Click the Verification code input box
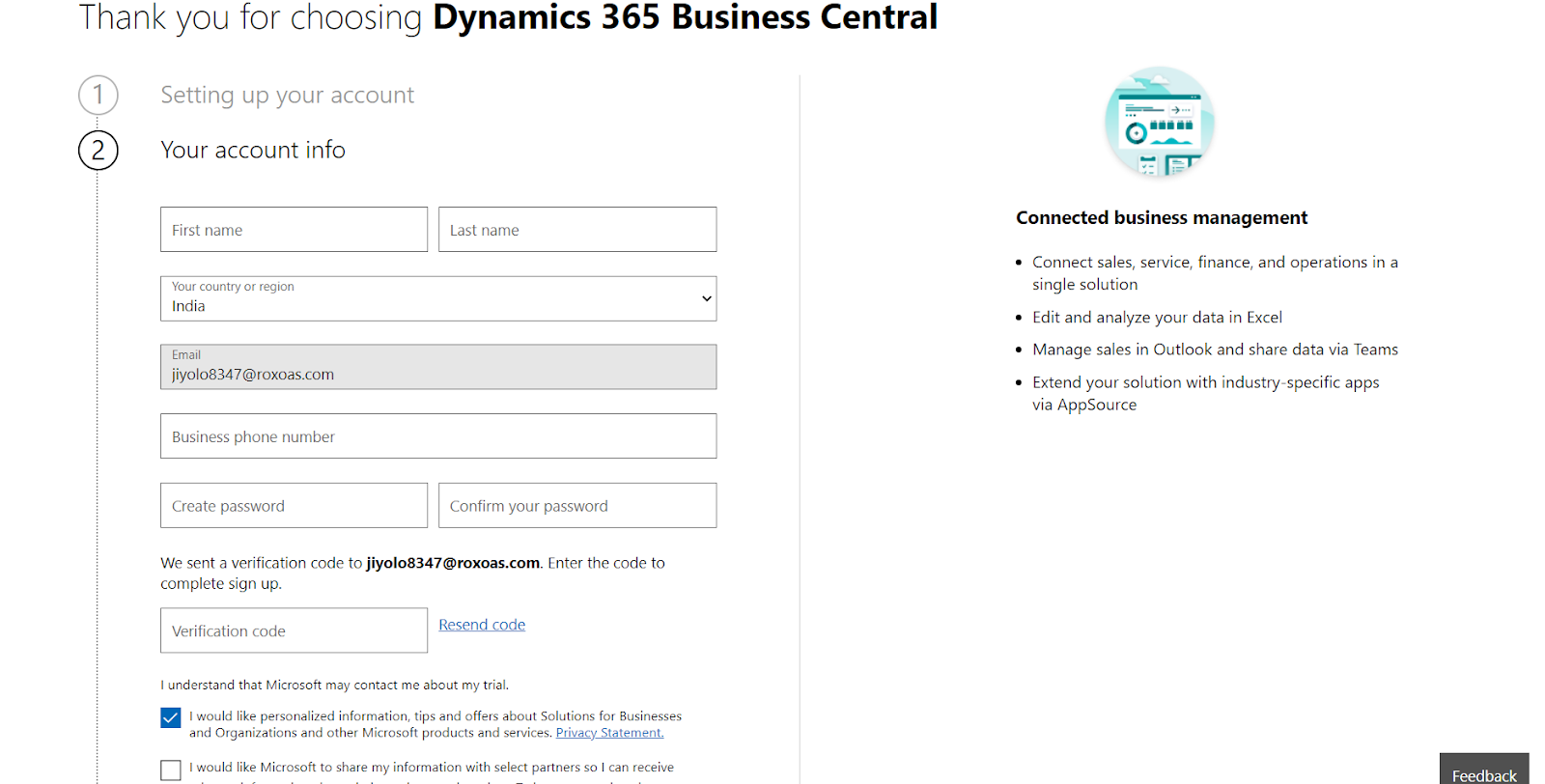Image resolution: width=1545 pixels, height=784 pixels. tap(294, 630)
